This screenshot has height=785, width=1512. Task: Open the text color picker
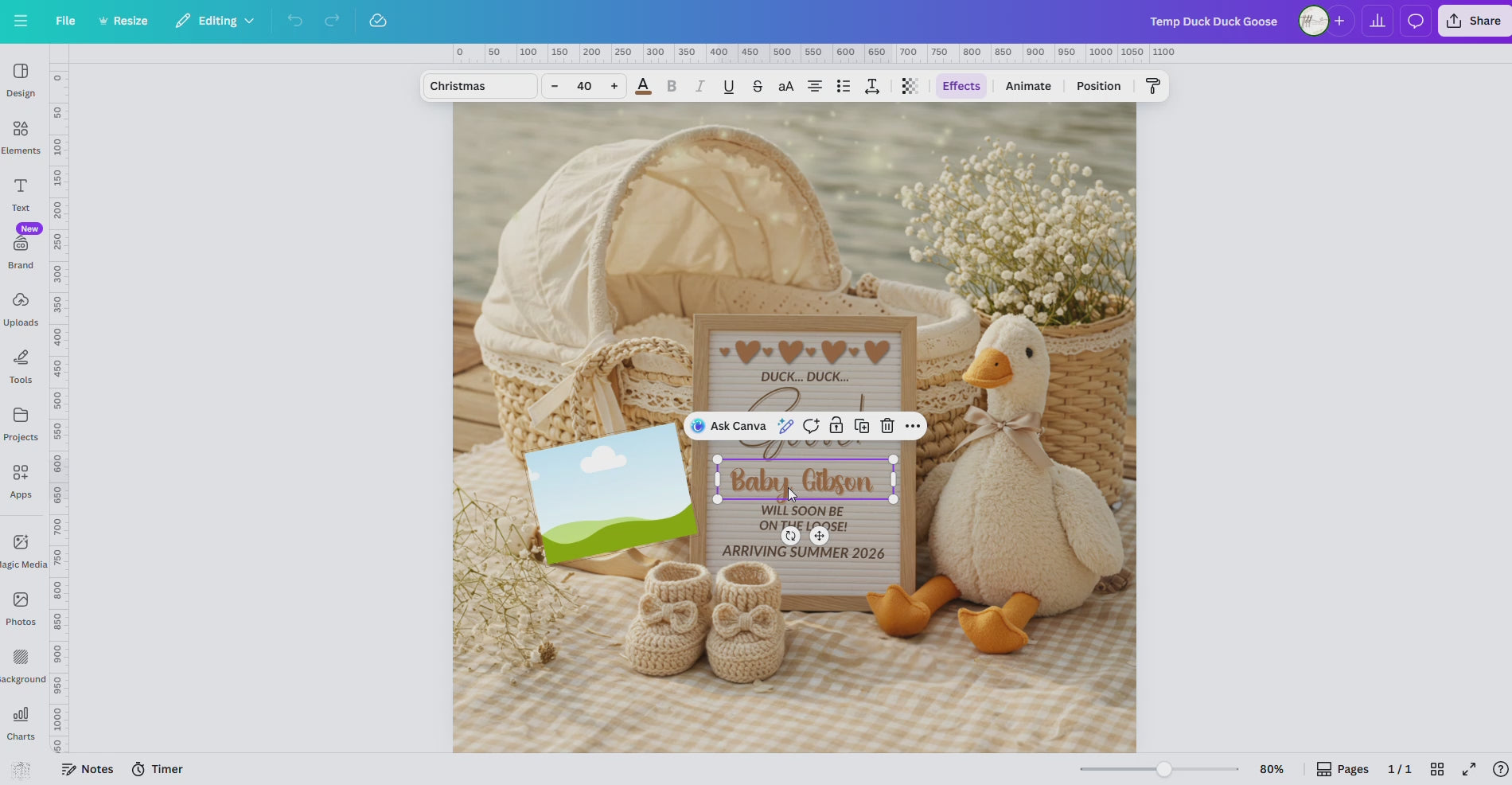[x=643, y=86]
